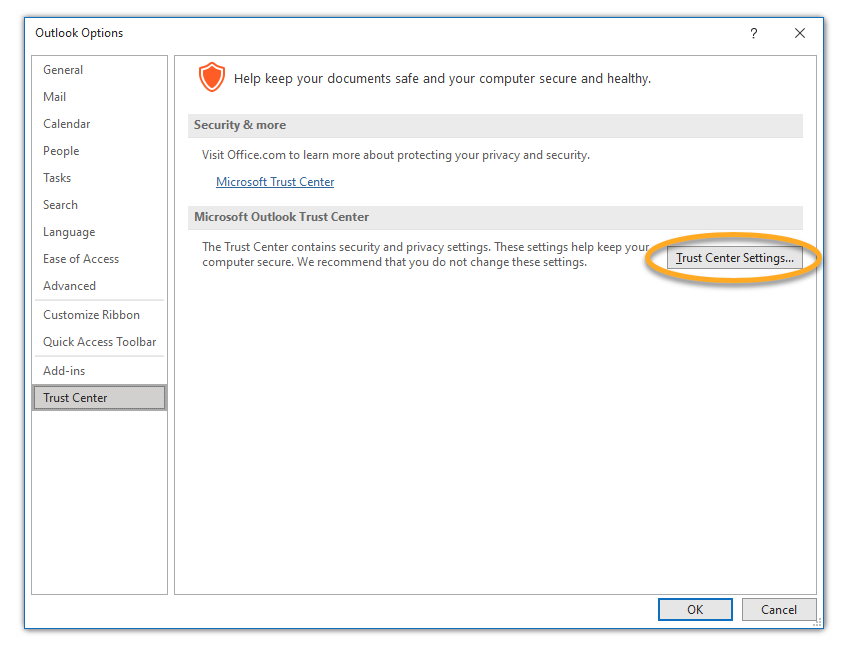Image resolution: width=852 pixels, height=645 pixels.
Task: Close the Outlook Options dialog
Action: 799,33
